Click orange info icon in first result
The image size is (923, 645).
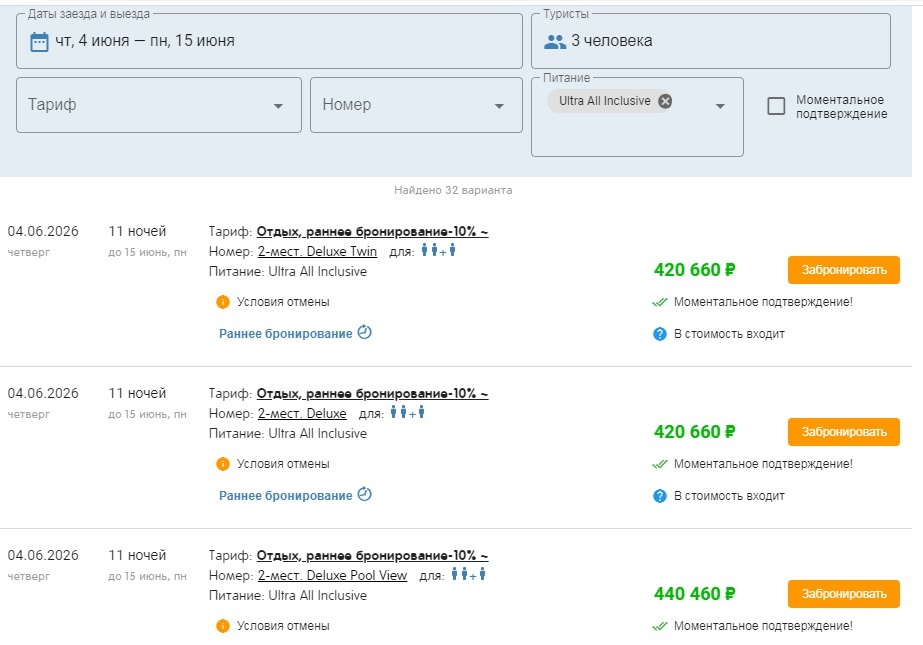click(222, 302)
